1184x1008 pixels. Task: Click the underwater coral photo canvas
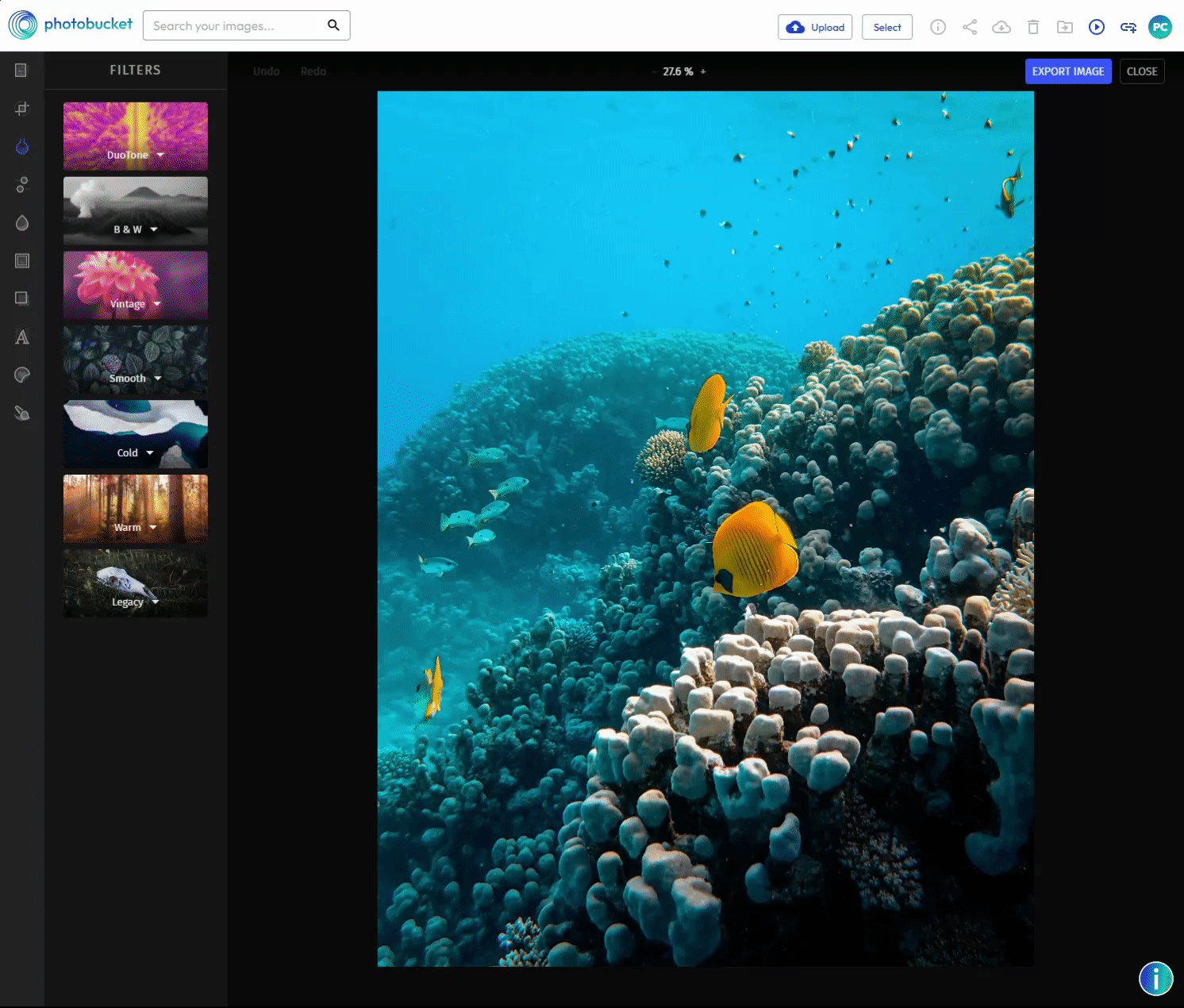705,529
